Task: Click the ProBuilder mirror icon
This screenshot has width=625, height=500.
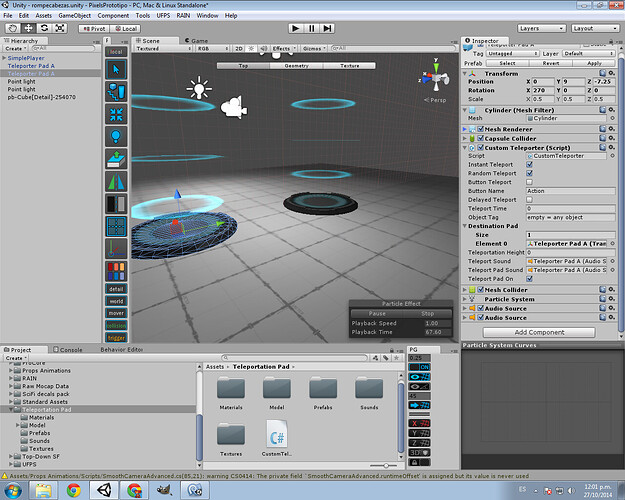Action: coord(116,181)
